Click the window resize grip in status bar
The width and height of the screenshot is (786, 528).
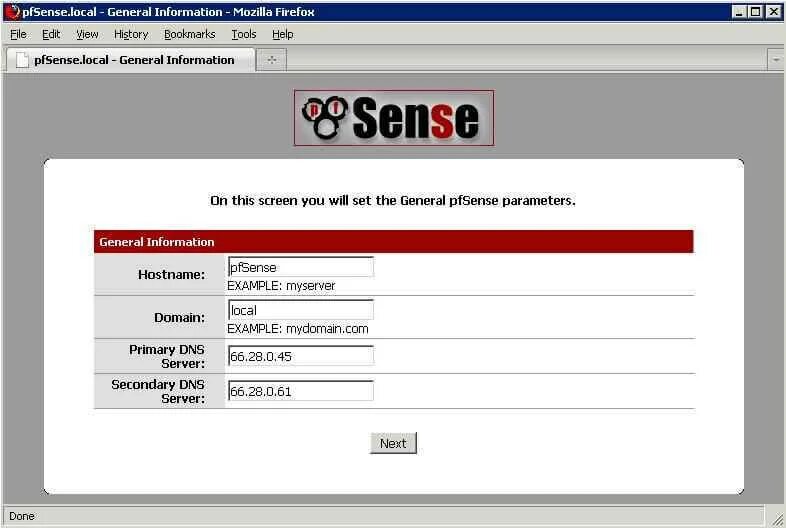pyautogui.click(x=777, y=520)
